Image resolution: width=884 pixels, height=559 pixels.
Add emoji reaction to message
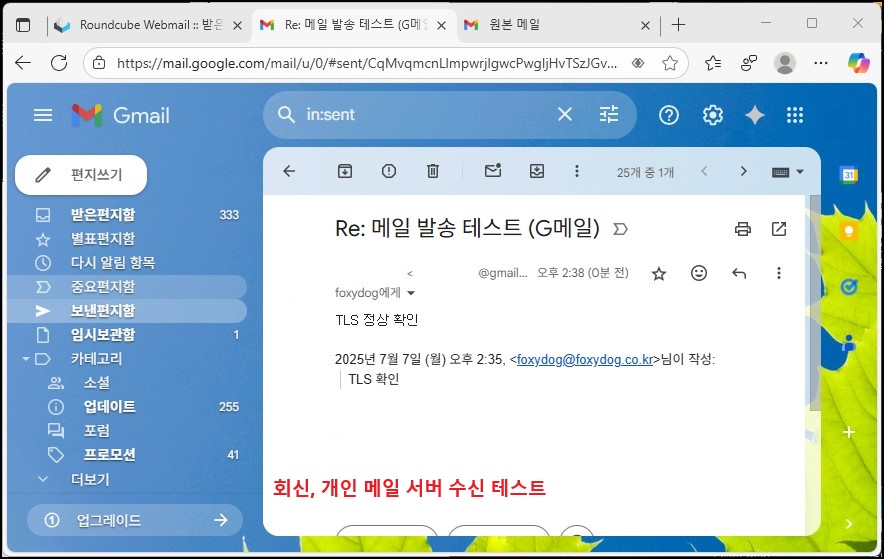[x=699, y=273]
